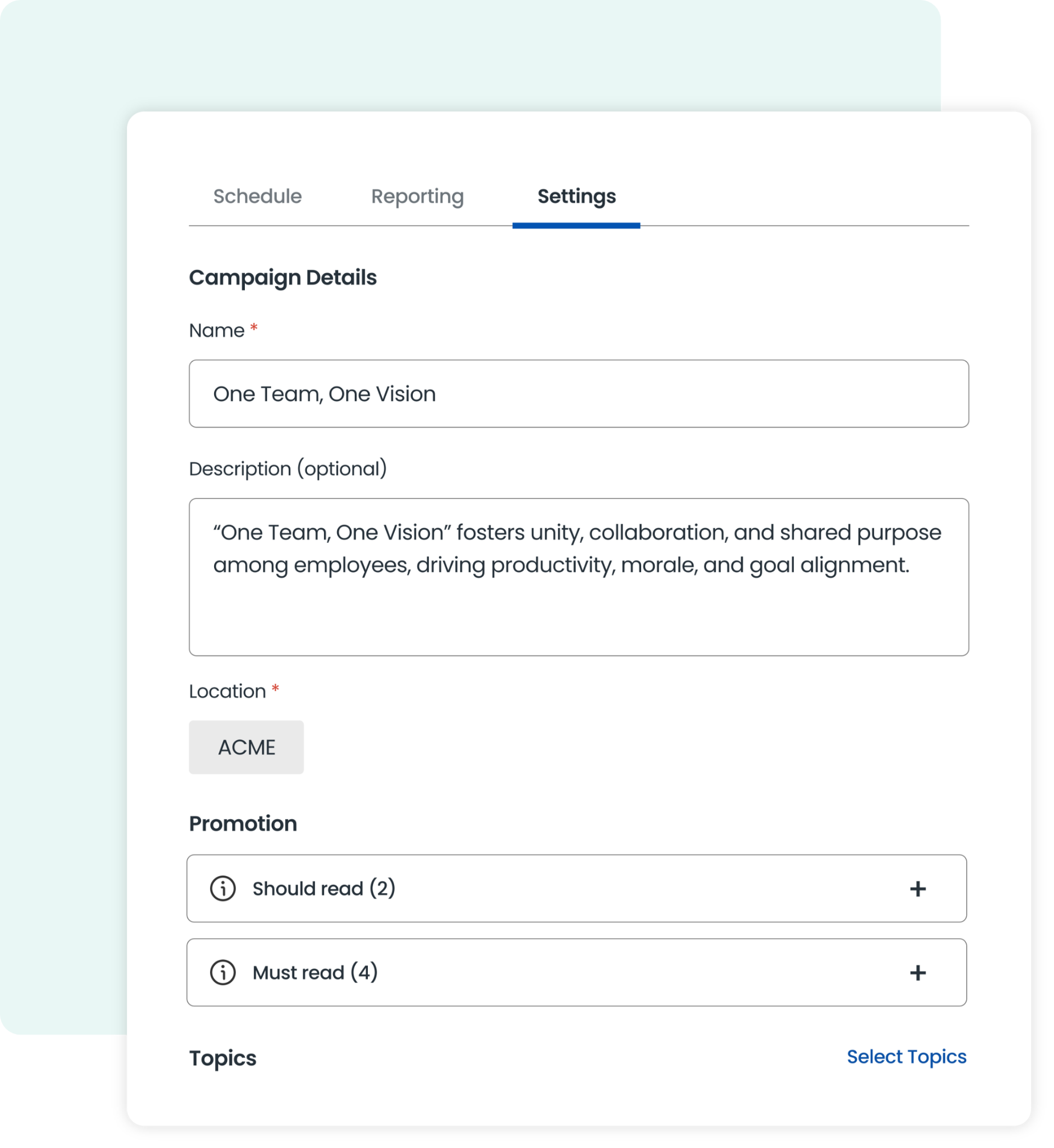The width and height of the screenshot is (1054, 1148).
Task: Click the Campaign Details heading
Action: [283, 277]
